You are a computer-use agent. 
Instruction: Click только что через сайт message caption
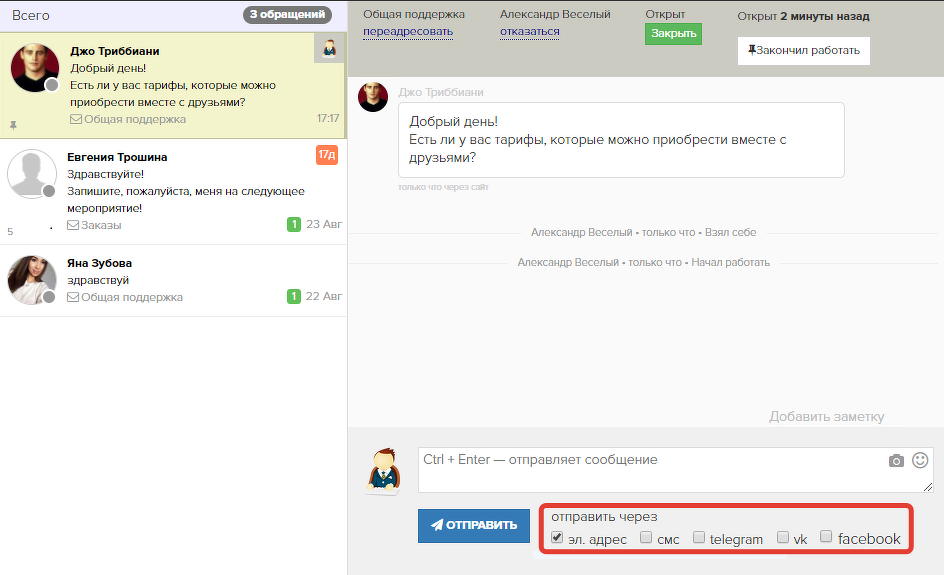coord(443,187)
